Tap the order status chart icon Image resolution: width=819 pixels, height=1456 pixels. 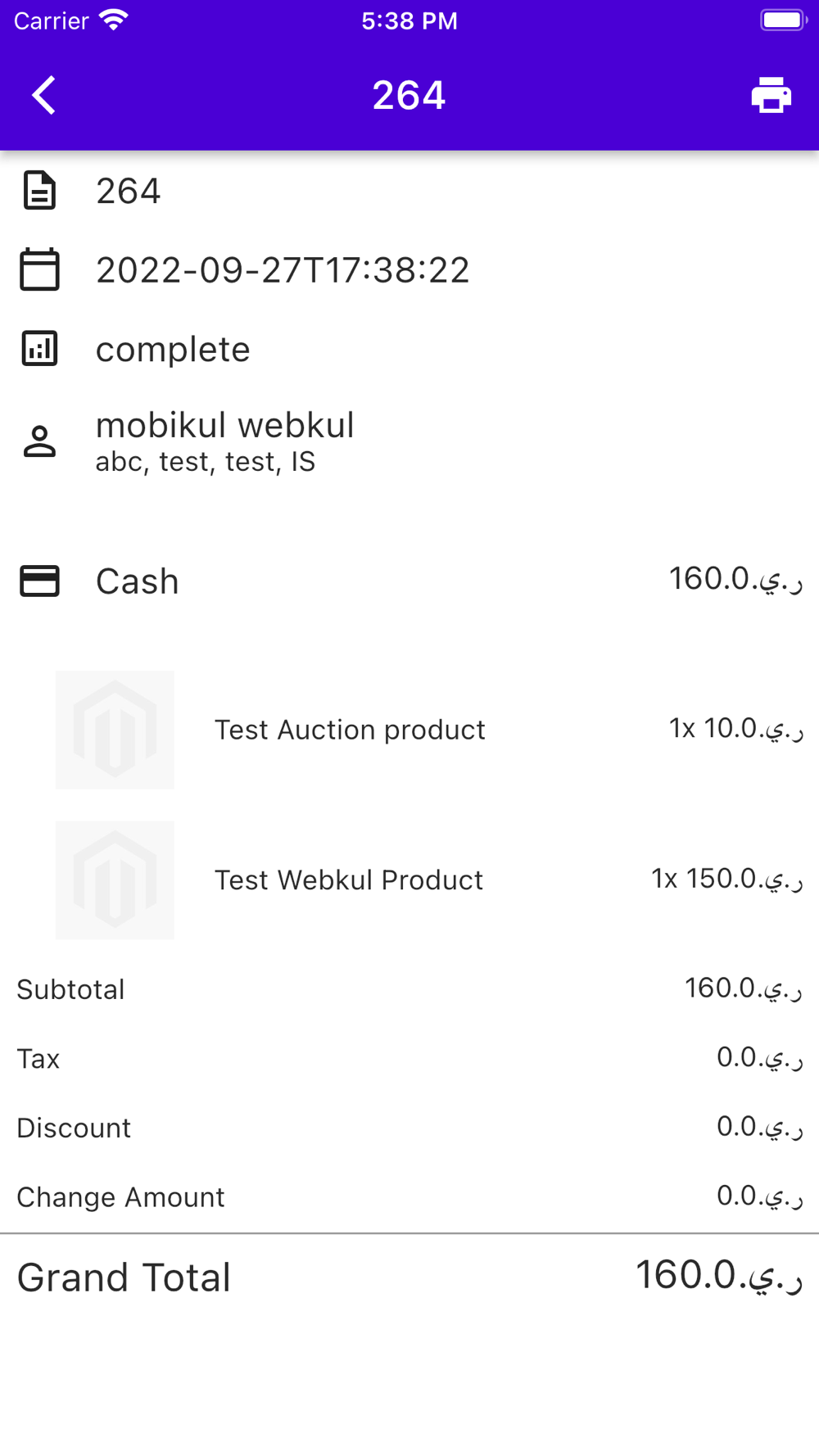click(x=39, y=349)
